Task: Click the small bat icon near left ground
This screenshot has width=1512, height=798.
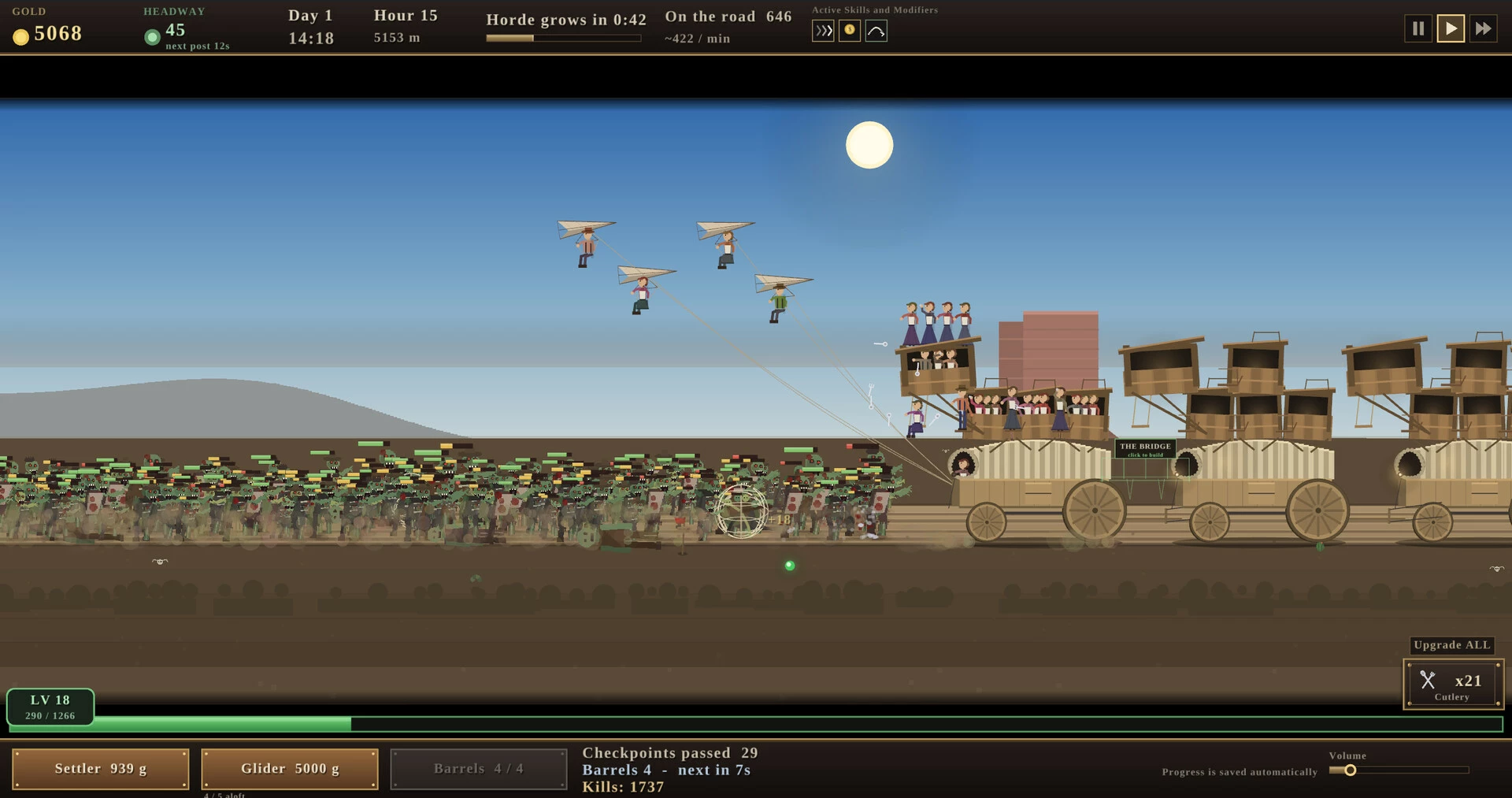Action: coord(160,562)
